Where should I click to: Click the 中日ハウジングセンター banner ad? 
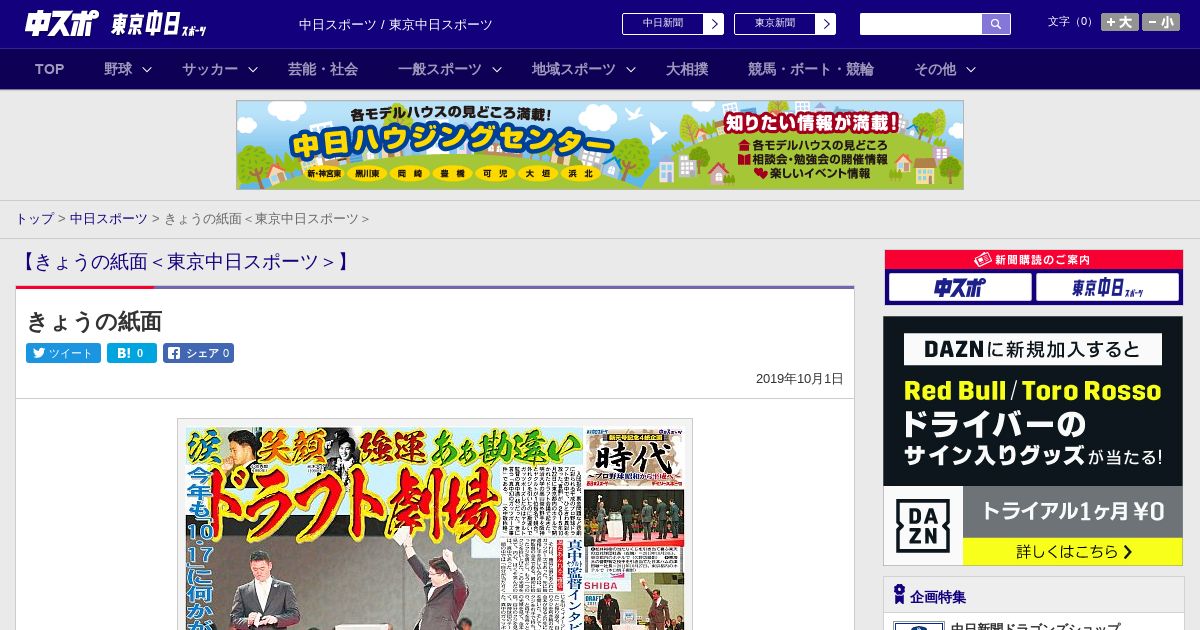pos(600,145)
